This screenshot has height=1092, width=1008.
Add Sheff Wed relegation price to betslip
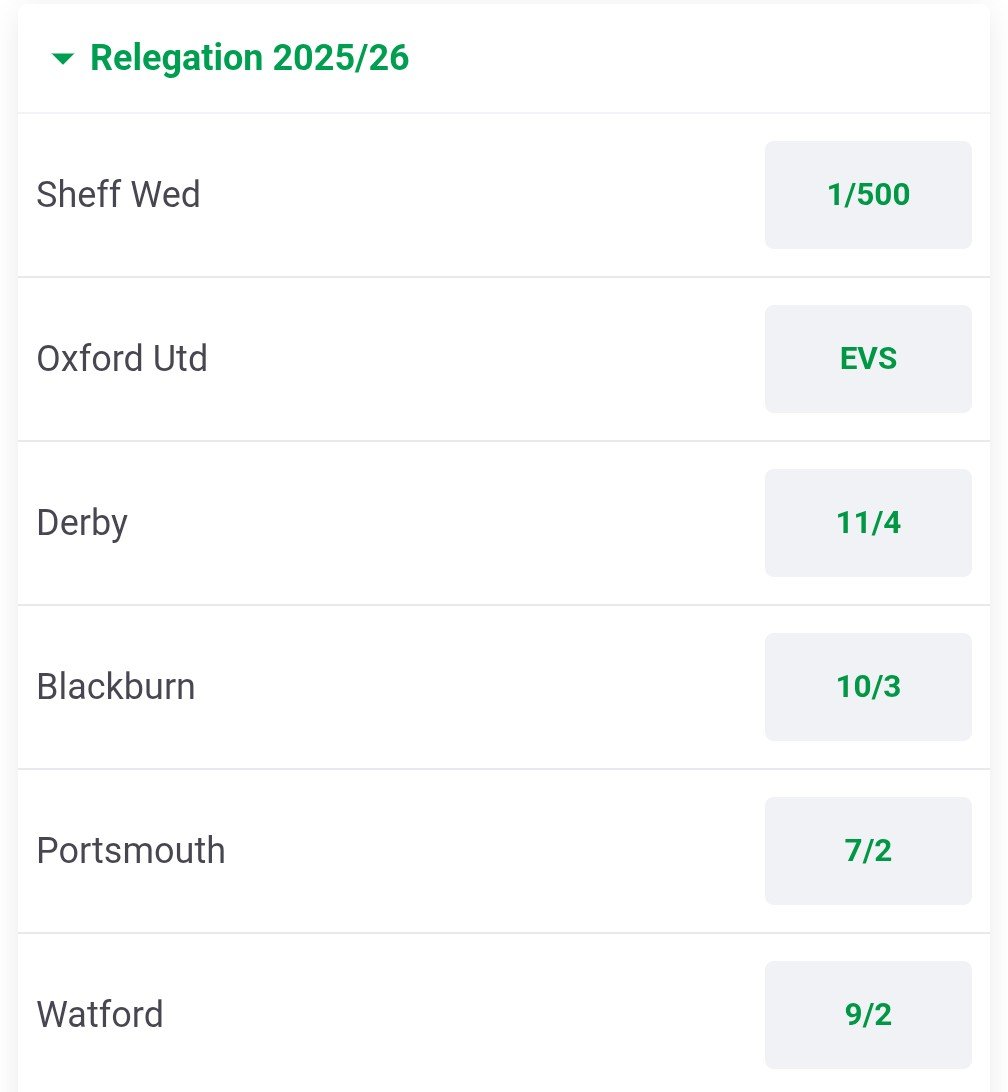[868, 194]
